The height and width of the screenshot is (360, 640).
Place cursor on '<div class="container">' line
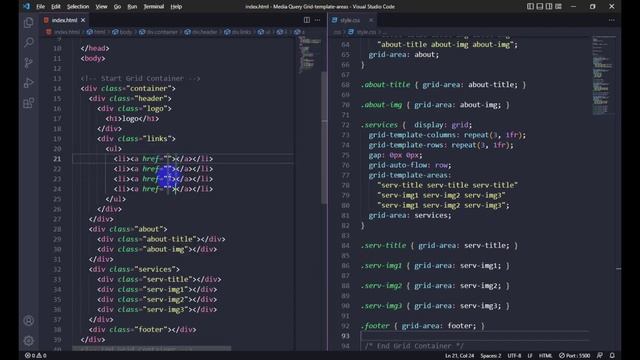coord(128,89)
